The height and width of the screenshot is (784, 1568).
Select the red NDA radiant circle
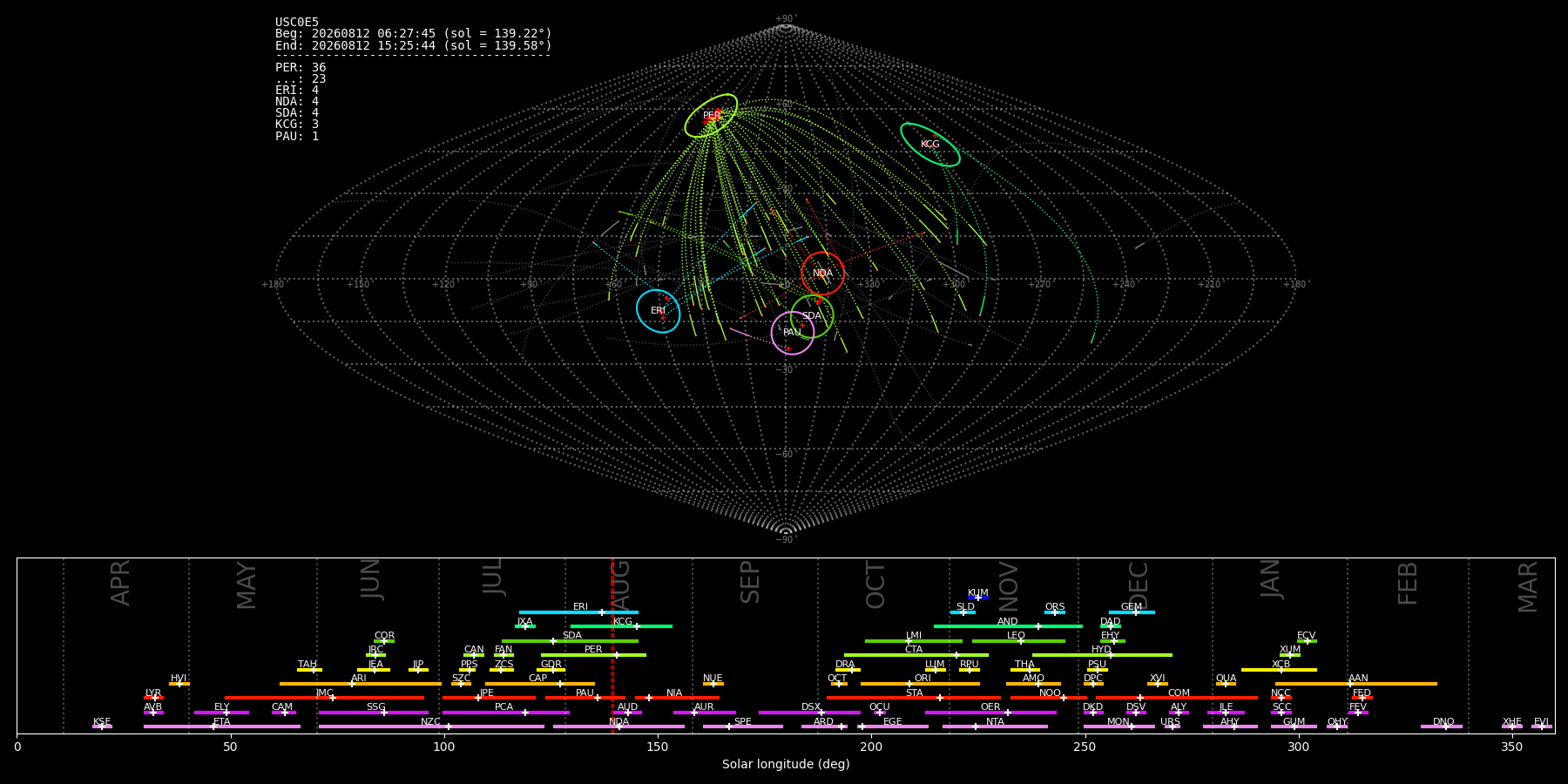click(822, 274)
